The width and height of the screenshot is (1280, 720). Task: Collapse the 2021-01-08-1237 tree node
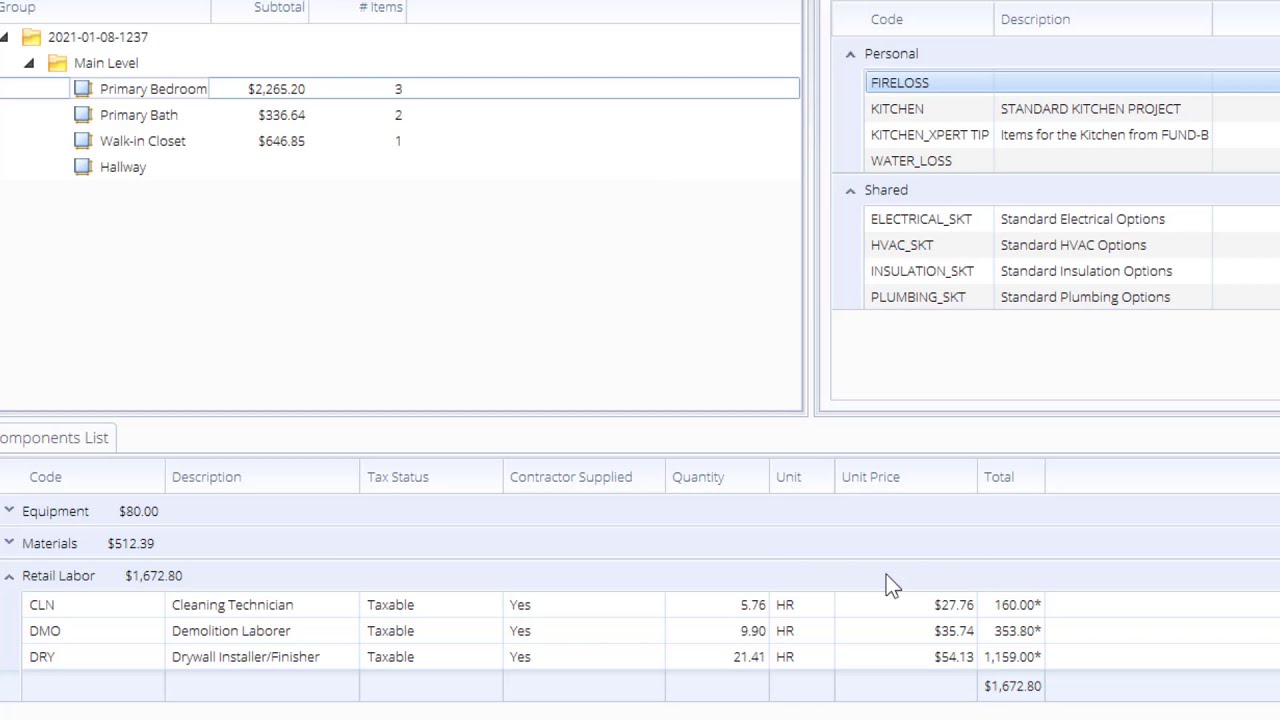(5, 37)
